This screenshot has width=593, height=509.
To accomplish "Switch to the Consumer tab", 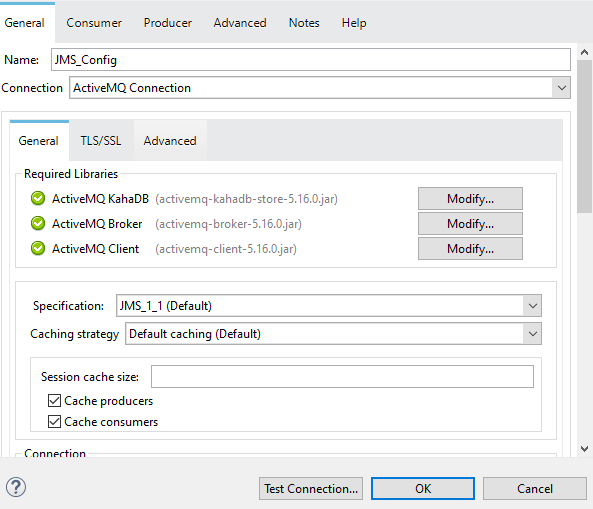I will [x=94, y=23].
